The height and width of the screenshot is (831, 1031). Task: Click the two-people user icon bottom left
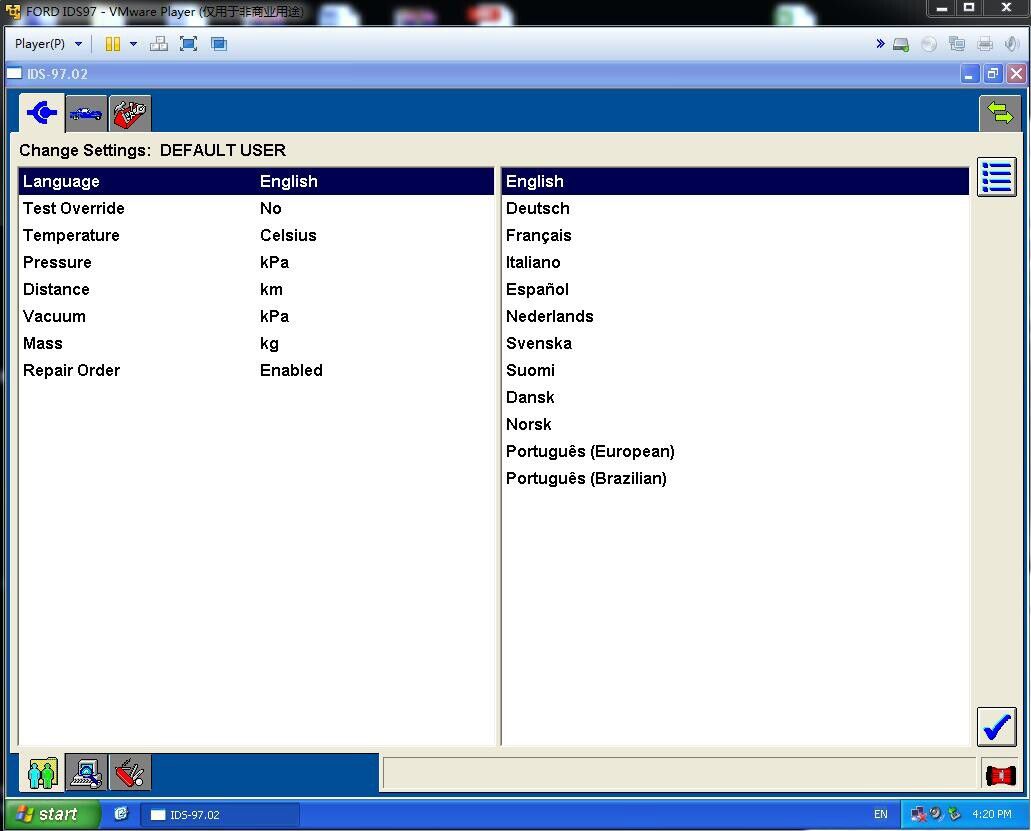(x=41, y=772)
